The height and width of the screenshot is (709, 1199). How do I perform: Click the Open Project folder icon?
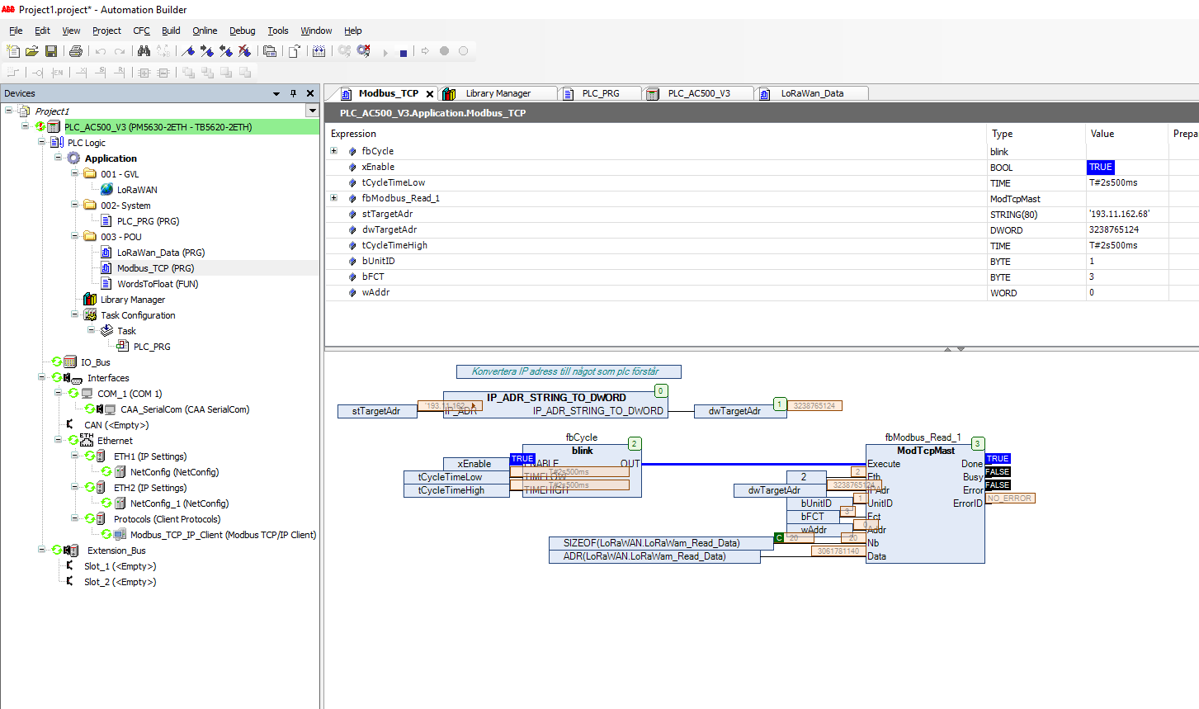(x=31, y=51)
